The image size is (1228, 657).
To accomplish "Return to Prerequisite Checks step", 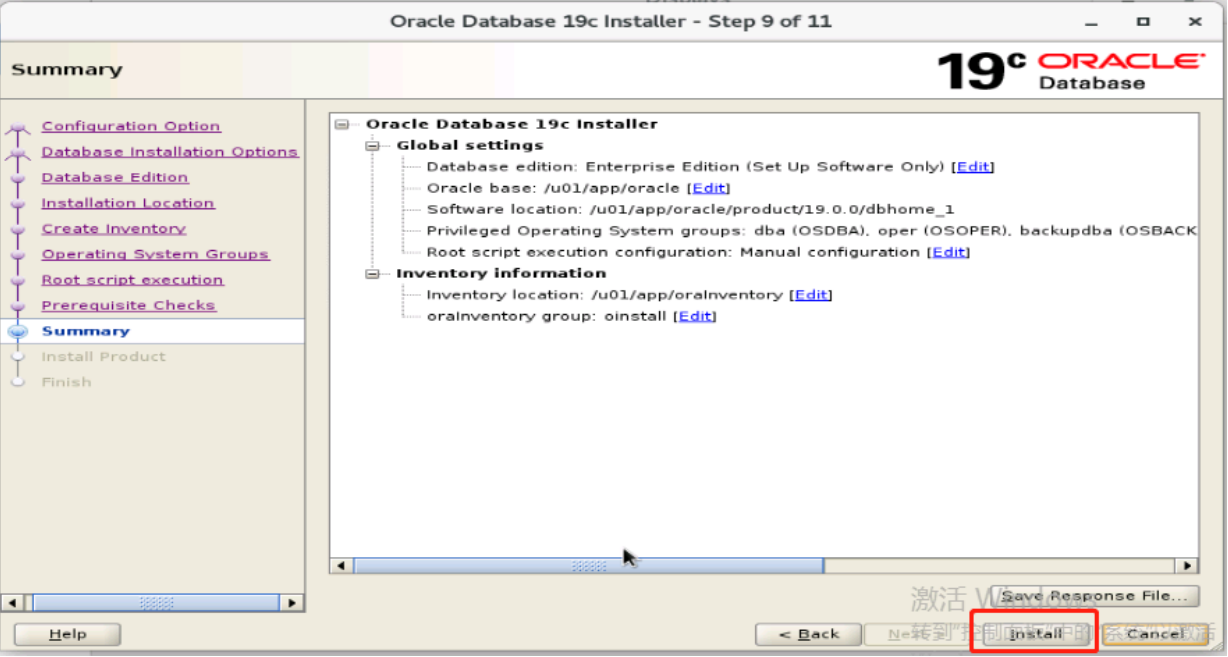I will point(128,305).
